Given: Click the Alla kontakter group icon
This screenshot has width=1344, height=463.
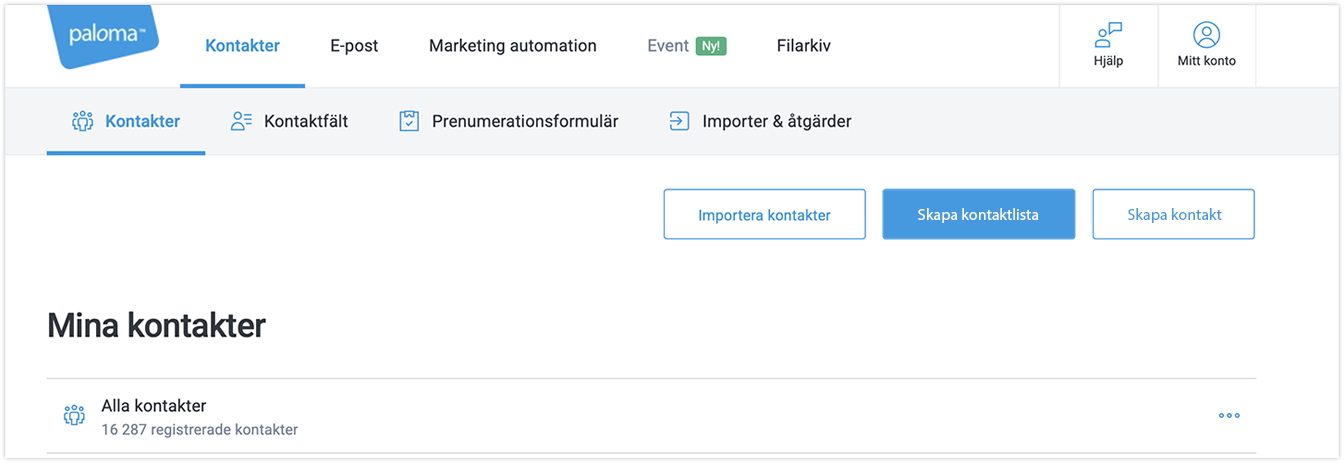Looking at the screenshot, I should (x=74, y=416).
